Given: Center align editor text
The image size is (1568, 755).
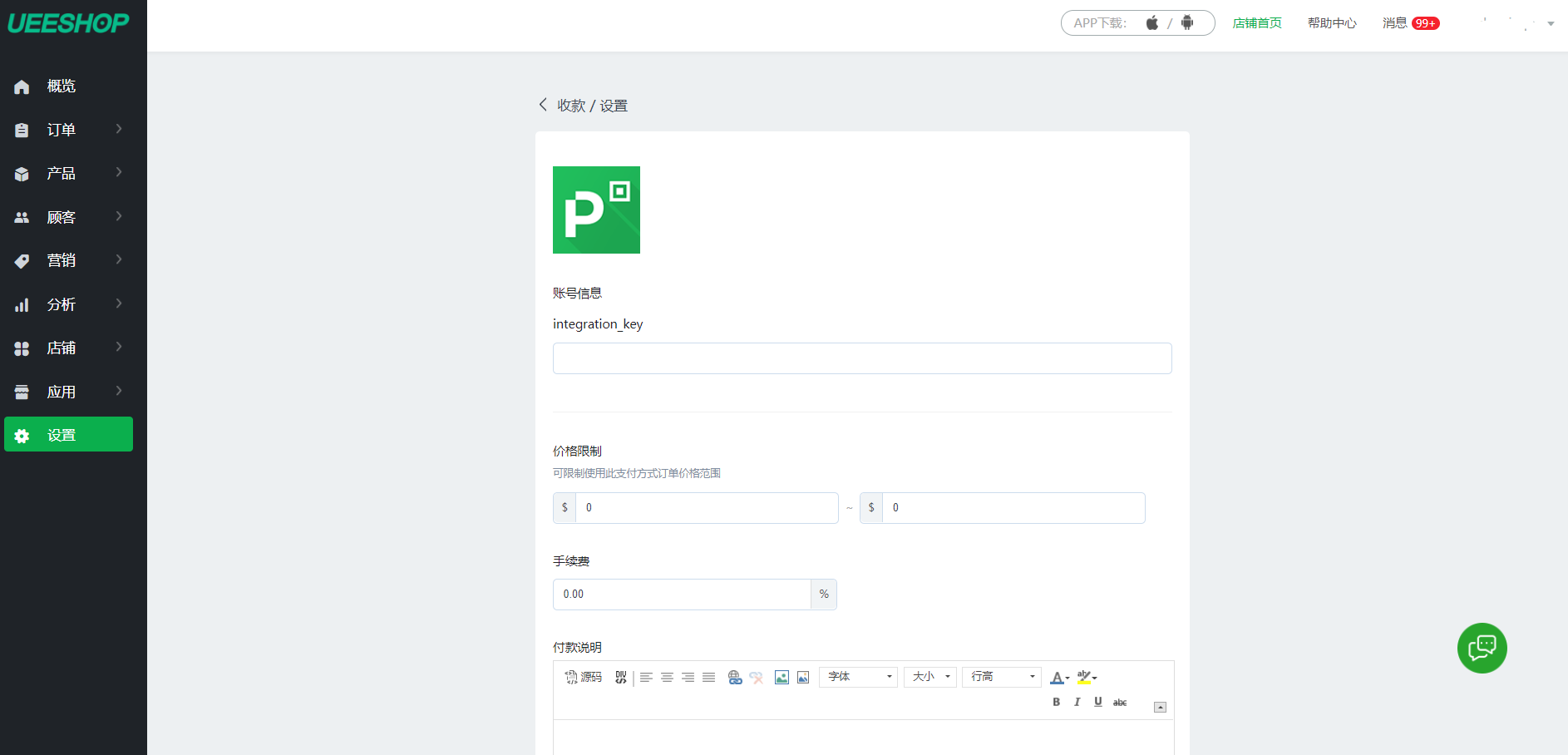Looking at the screenshot, I should 667,677.
